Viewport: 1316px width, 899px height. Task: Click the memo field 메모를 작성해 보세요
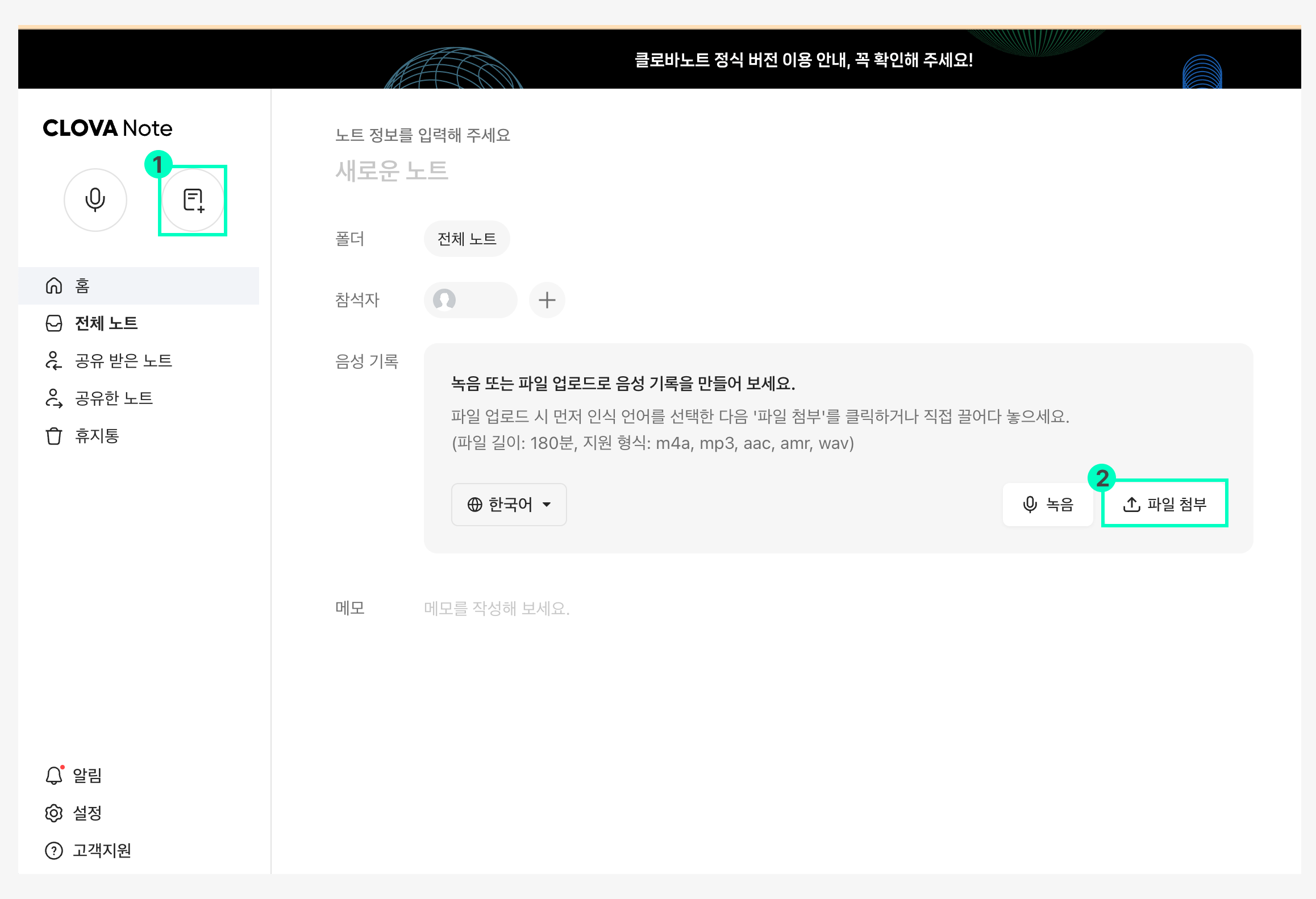497,609
